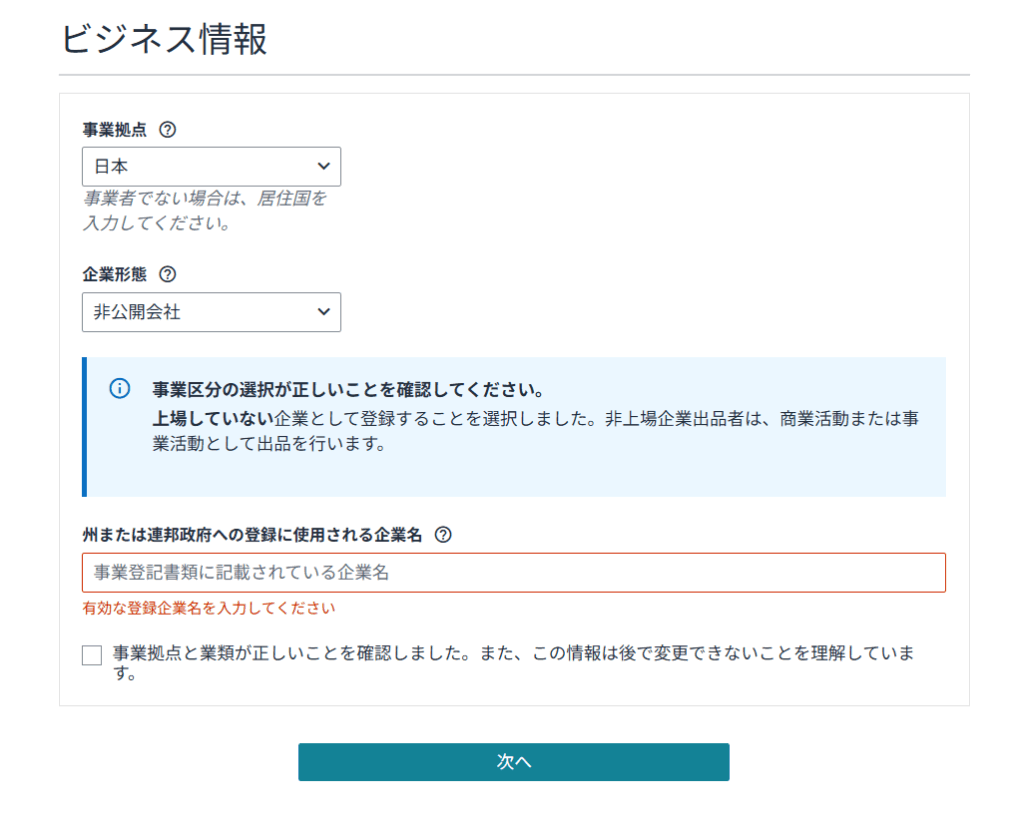
Task: Click the help icon beside 事業拠点
Action: (x=168, y=129)
